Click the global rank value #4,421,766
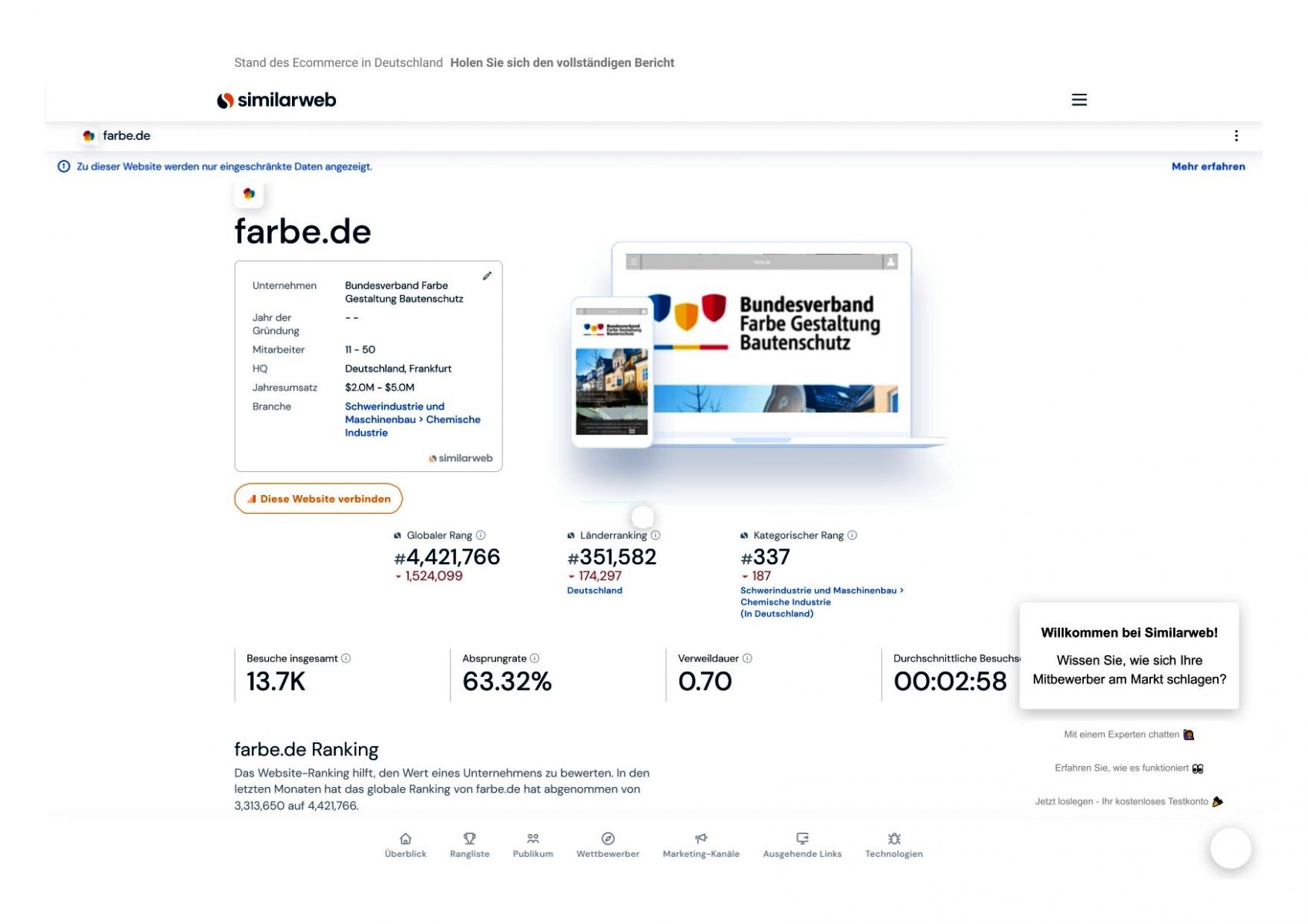This screenshot has height=924, width=1308. (447, 557)
